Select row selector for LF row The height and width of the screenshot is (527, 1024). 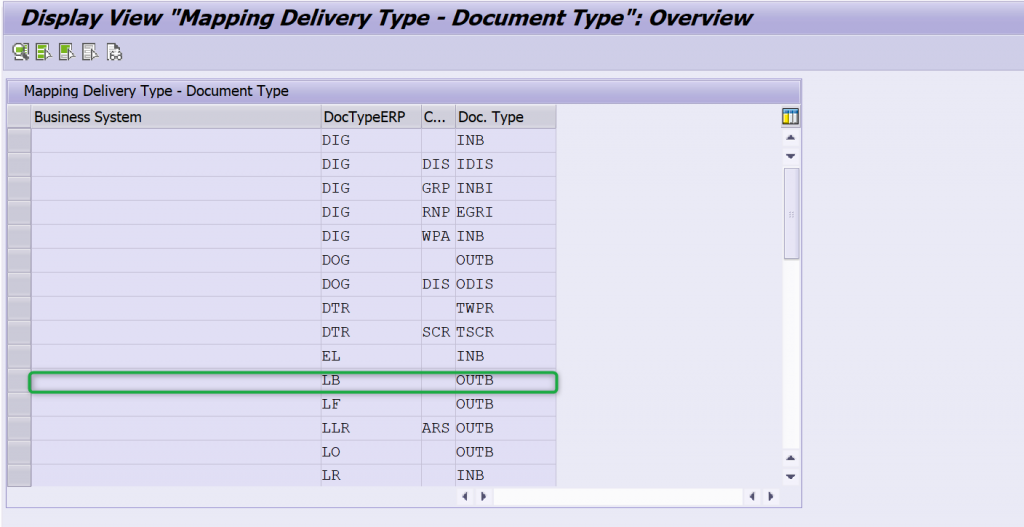(x=19, y=404)
